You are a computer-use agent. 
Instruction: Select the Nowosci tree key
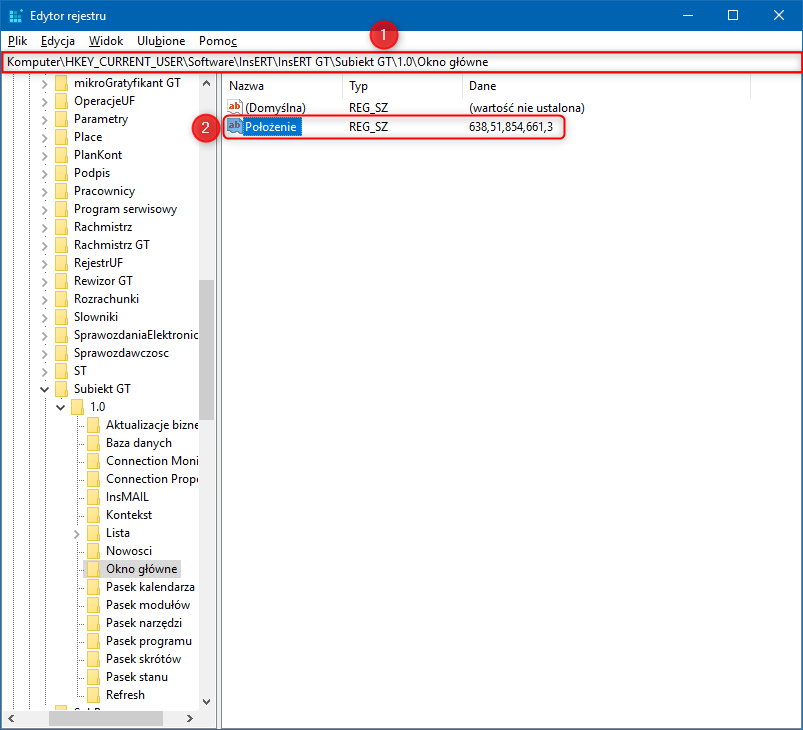129,551
